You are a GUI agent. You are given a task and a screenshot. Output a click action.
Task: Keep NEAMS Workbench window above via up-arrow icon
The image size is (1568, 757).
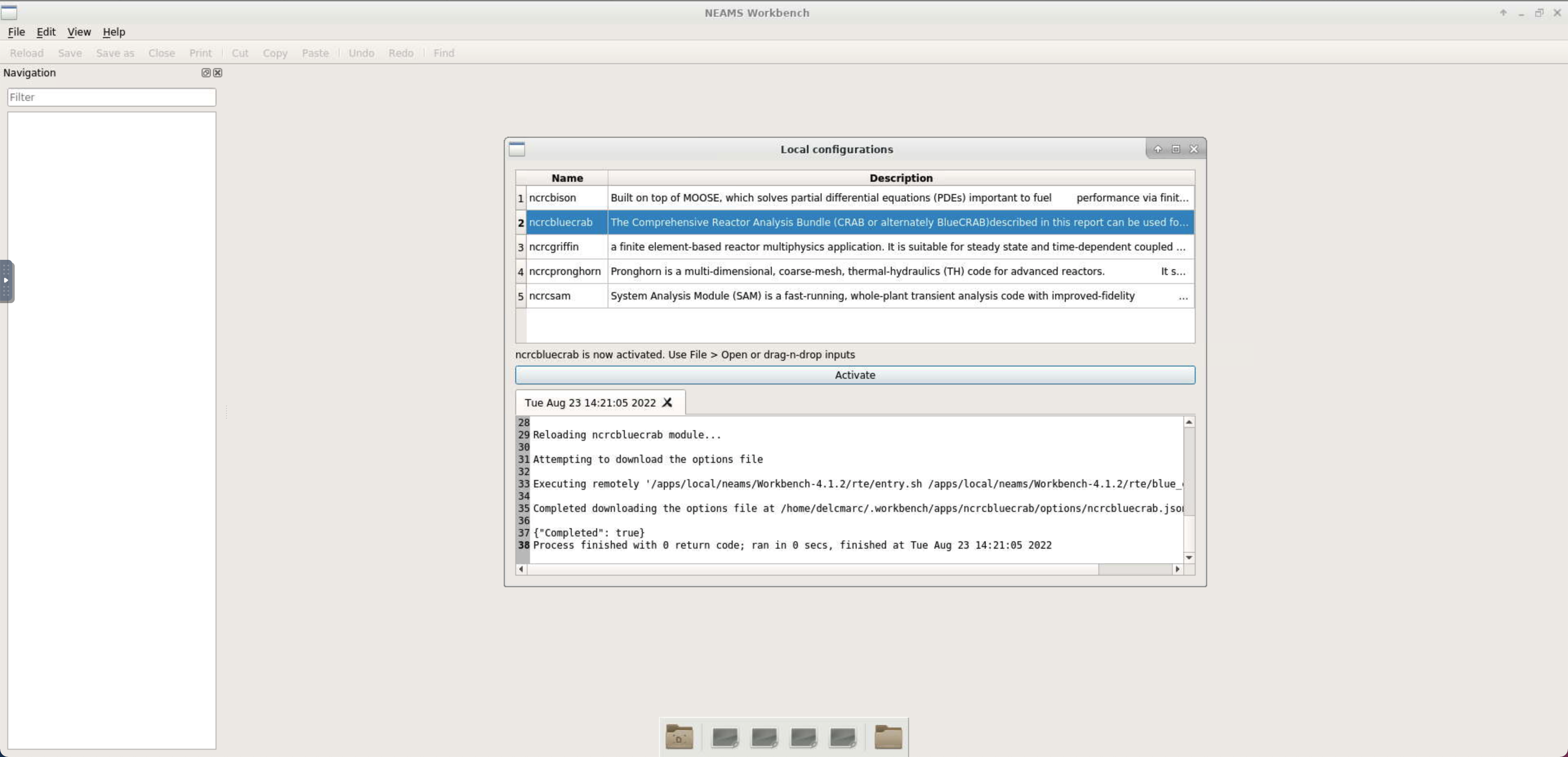pyautogui.click(x=1503, y=12)
